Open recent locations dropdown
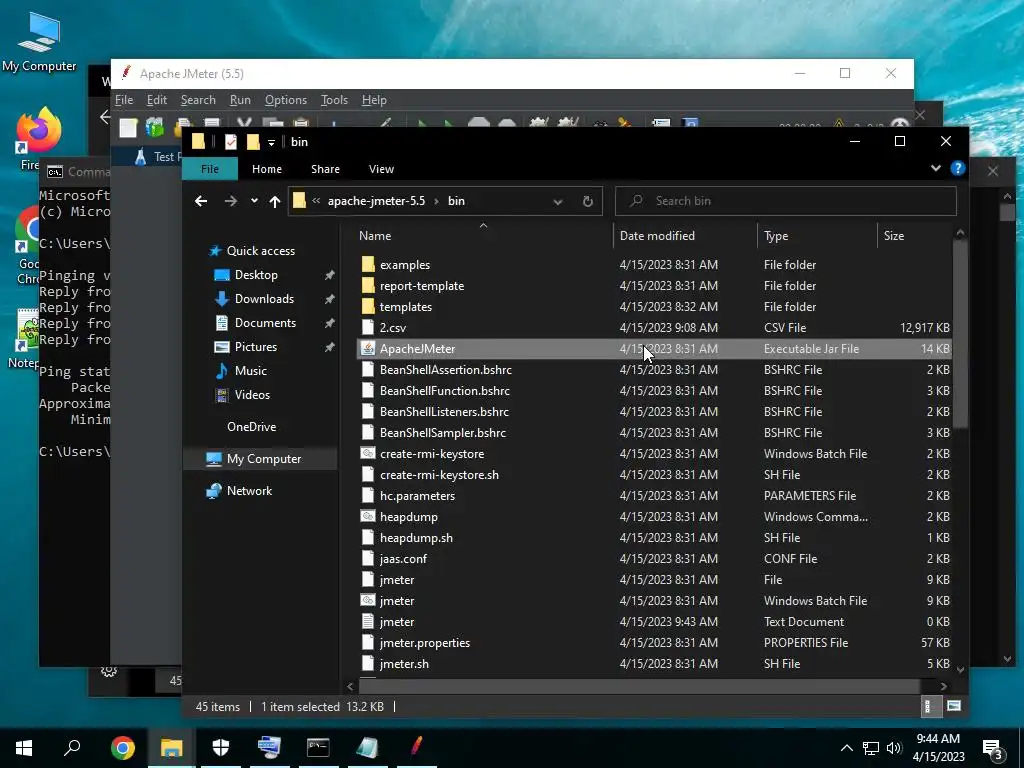The image size is (1024, 768). (x=254, y=201)
